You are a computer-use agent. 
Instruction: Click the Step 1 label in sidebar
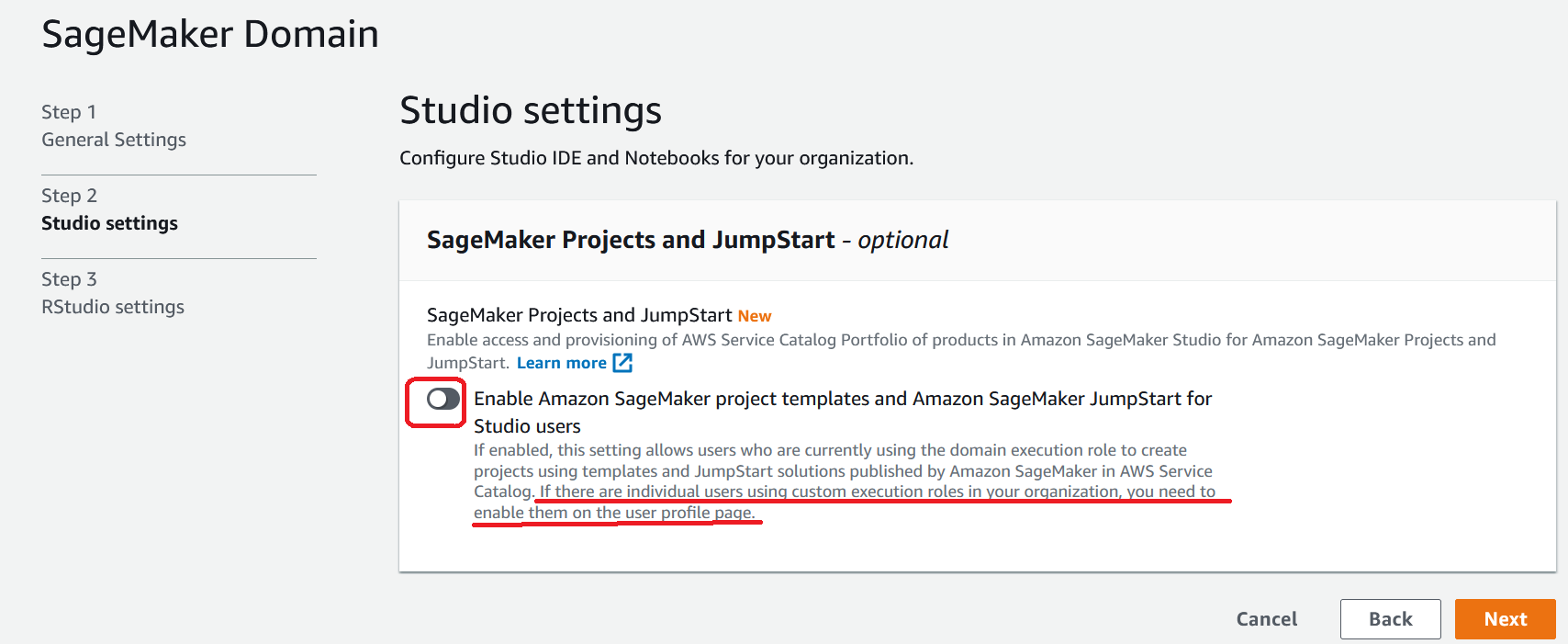pos(69,112)
